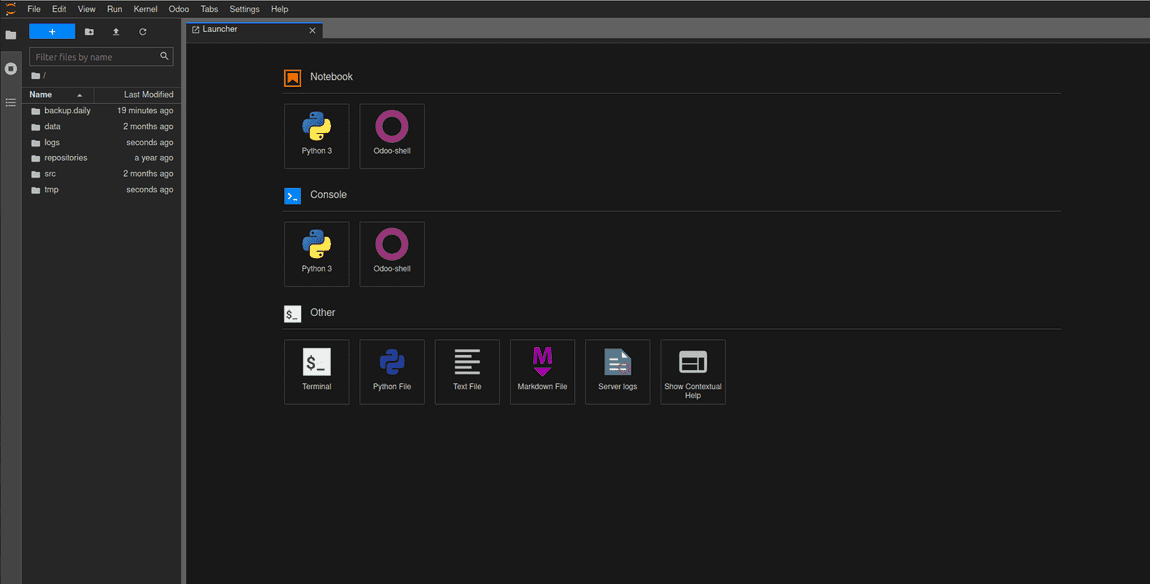Create a new Text File
The image size is (1150, 584).
tap(467, 372)
